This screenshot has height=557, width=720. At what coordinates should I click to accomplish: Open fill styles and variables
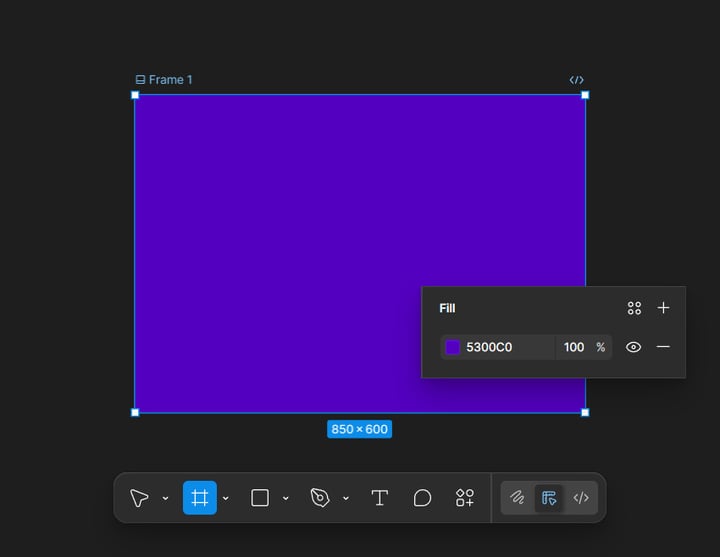pos(634,308)
